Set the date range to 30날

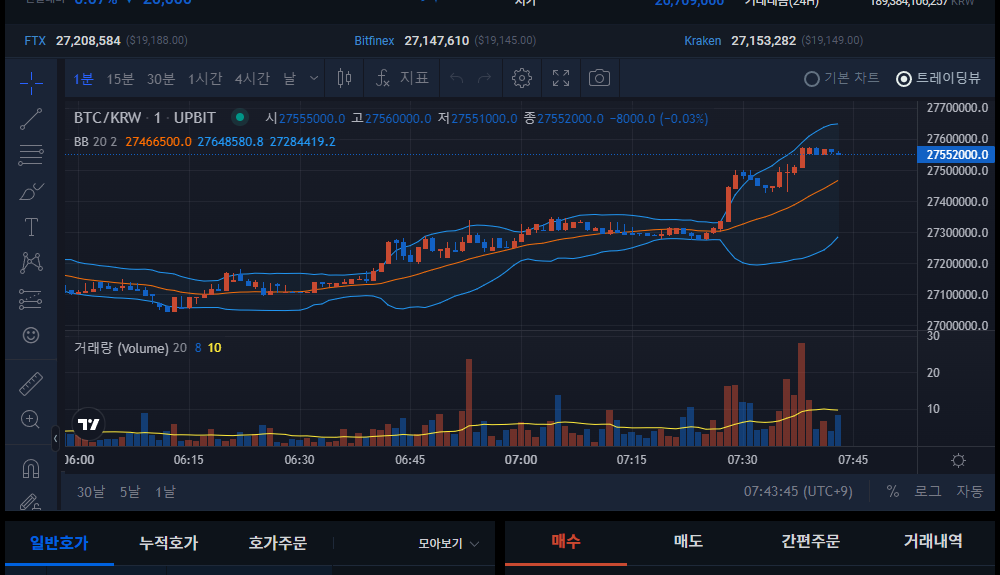tap(91, 492)
